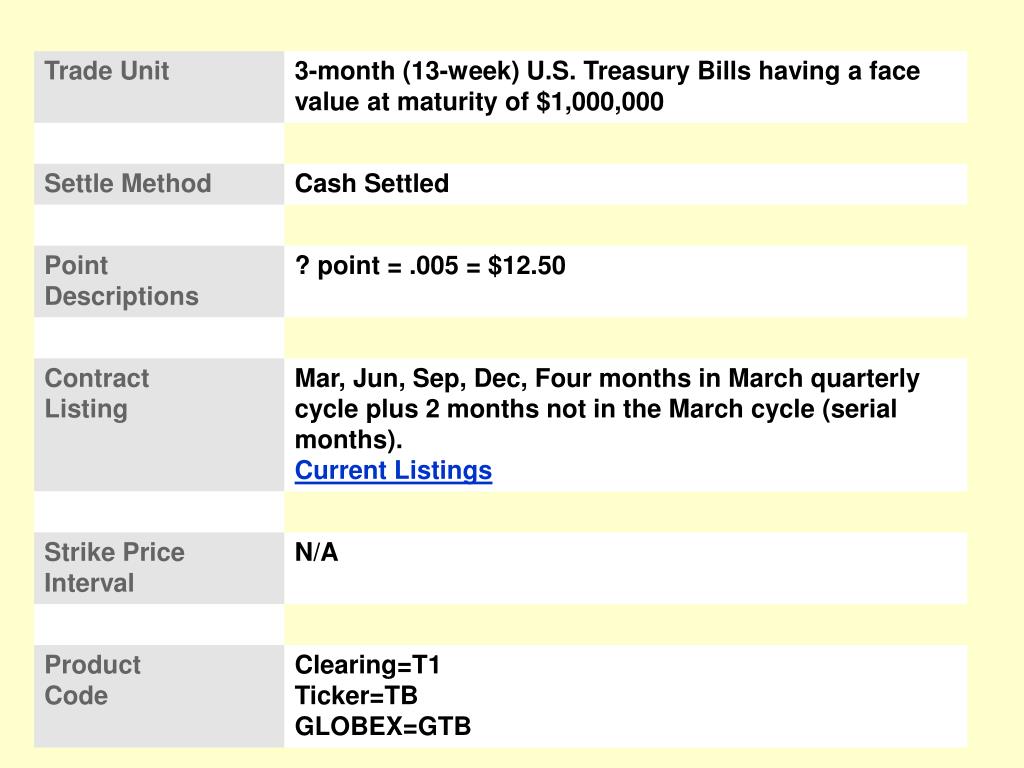Viewport: 1024px width, 768px height.
Task: Click the Ticker=TB code line
Action: (356, 696)
